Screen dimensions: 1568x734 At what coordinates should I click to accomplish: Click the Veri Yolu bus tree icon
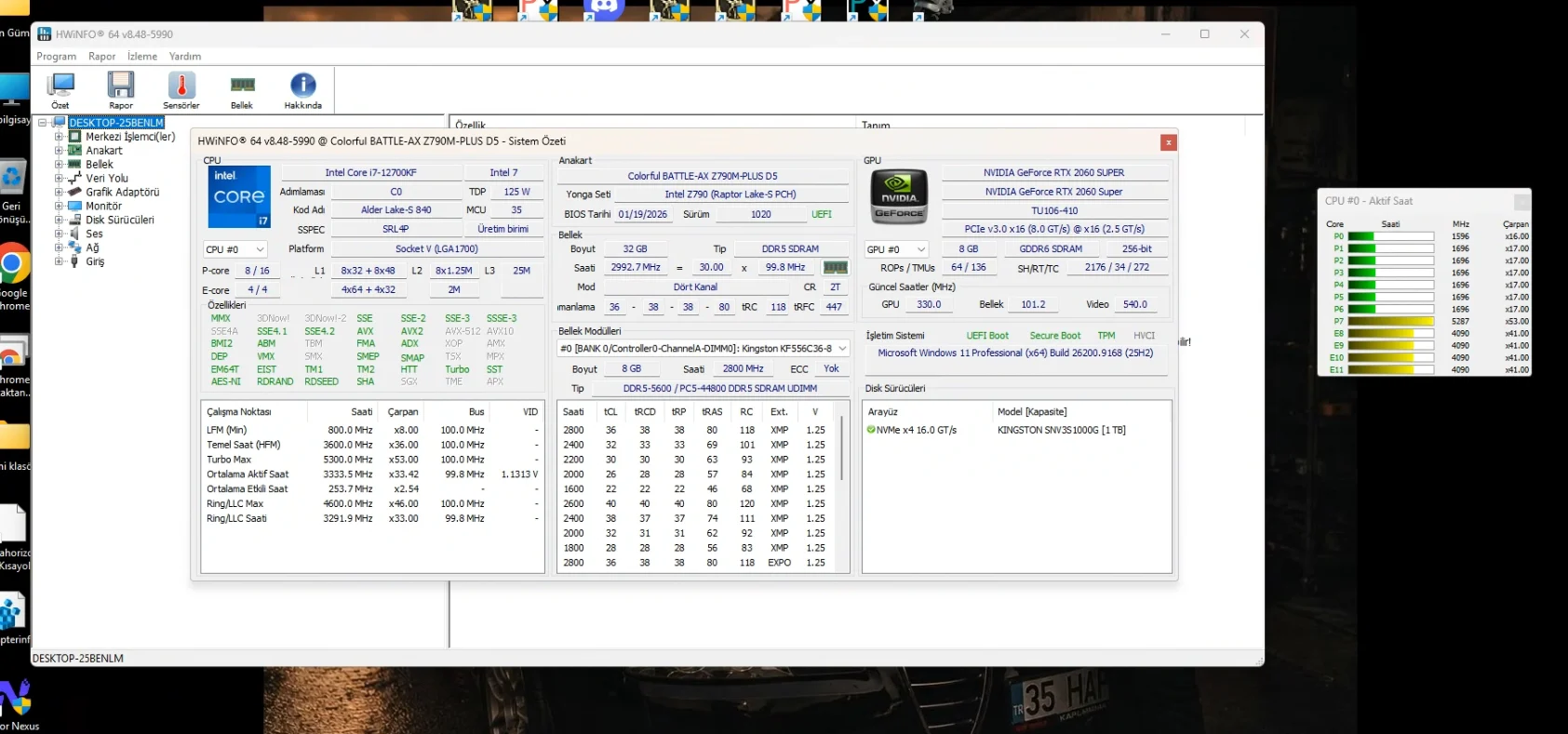pos(74,179)
